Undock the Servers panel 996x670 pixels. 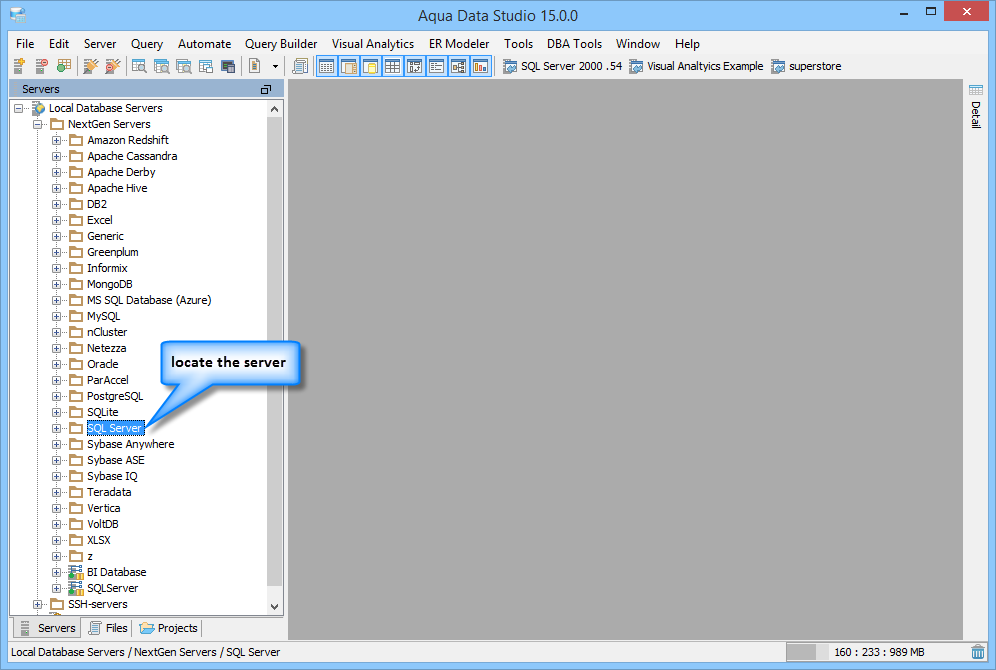(266, 90)
